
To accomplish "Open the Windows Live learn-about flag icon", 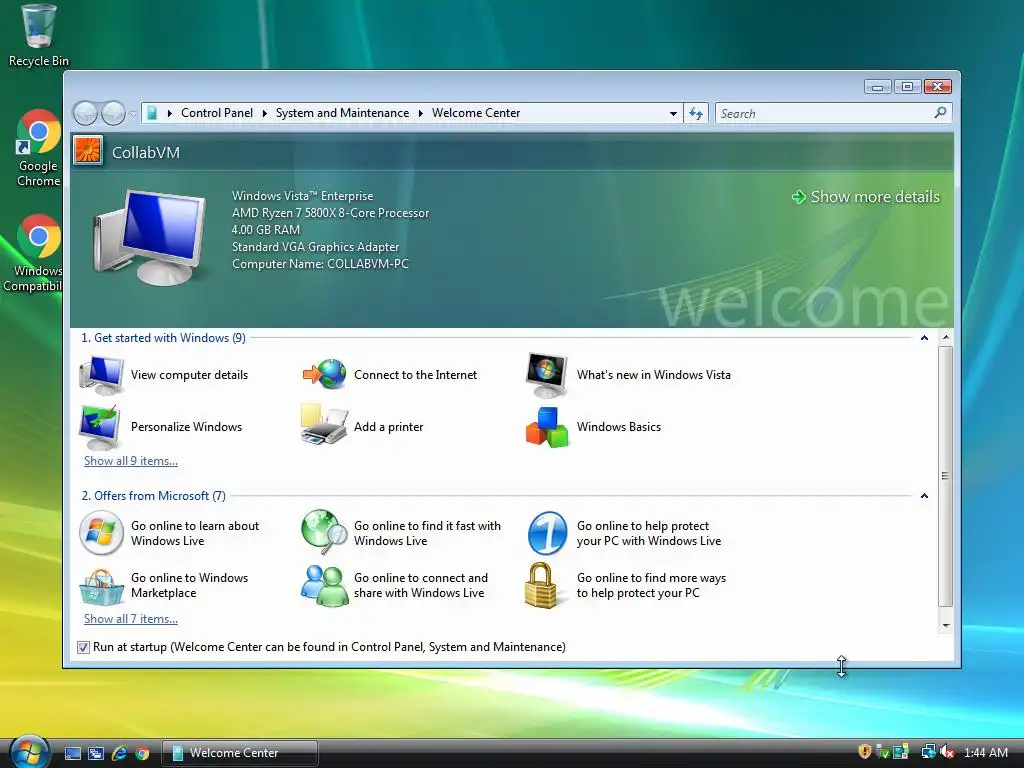I will 101,533.
